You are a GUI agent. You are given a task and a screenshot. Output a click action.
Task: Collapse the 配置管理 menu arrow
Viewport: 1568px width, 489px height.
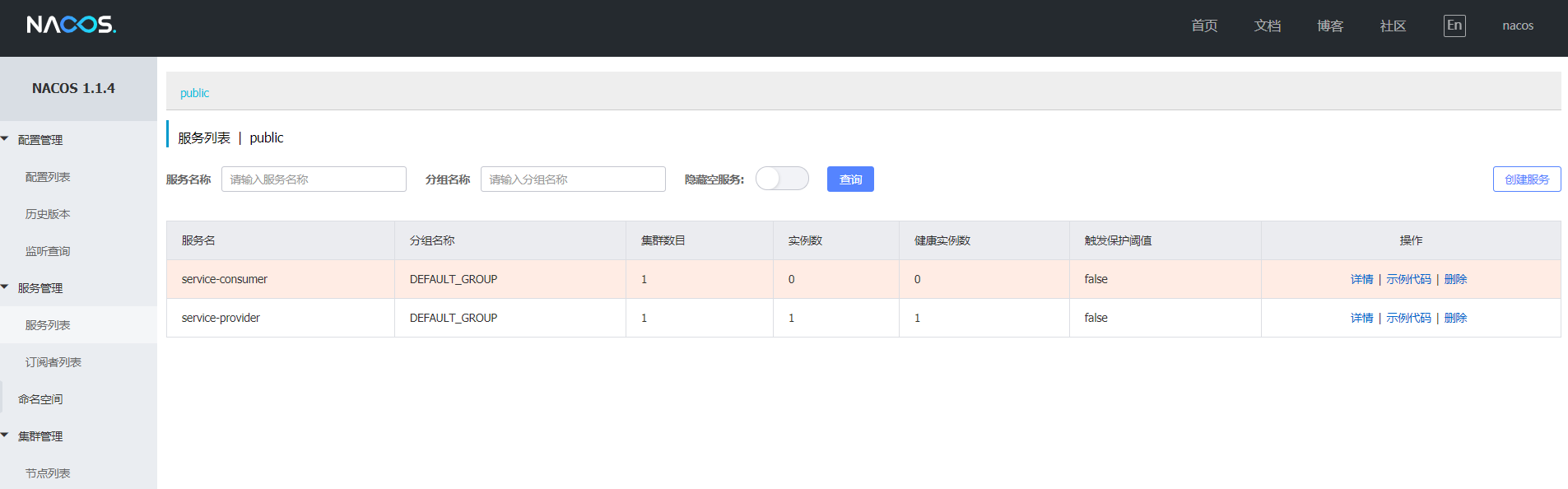click(5, 139)
